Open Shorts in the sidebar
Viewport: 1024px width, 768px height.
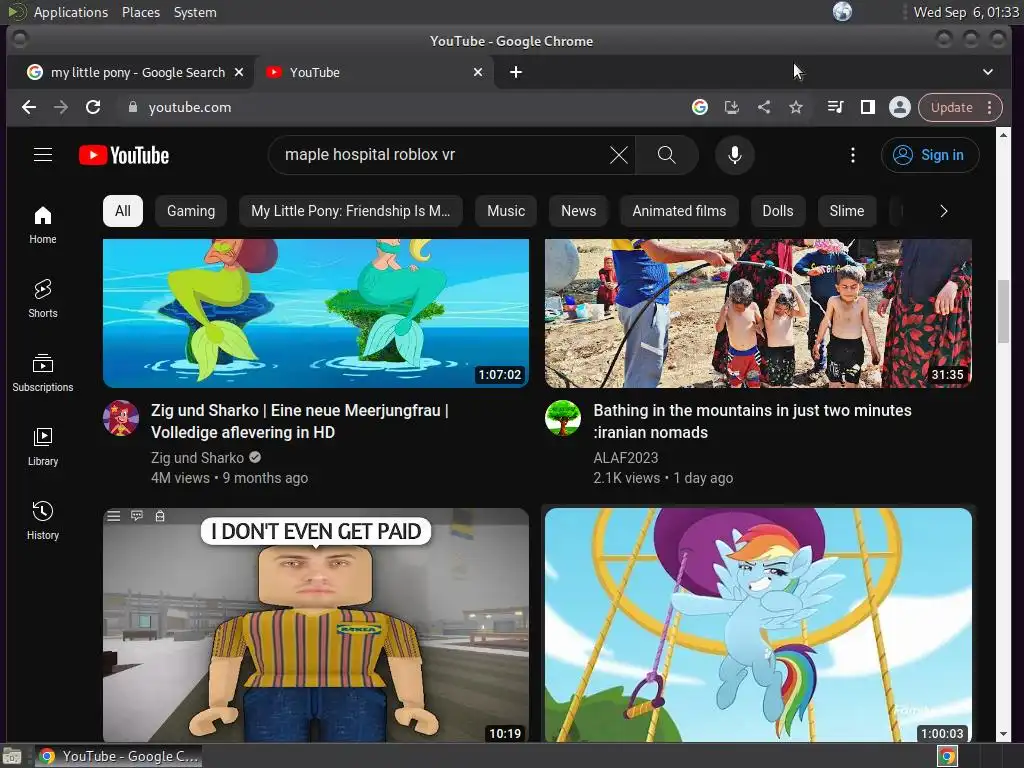(x=42, y=298)
